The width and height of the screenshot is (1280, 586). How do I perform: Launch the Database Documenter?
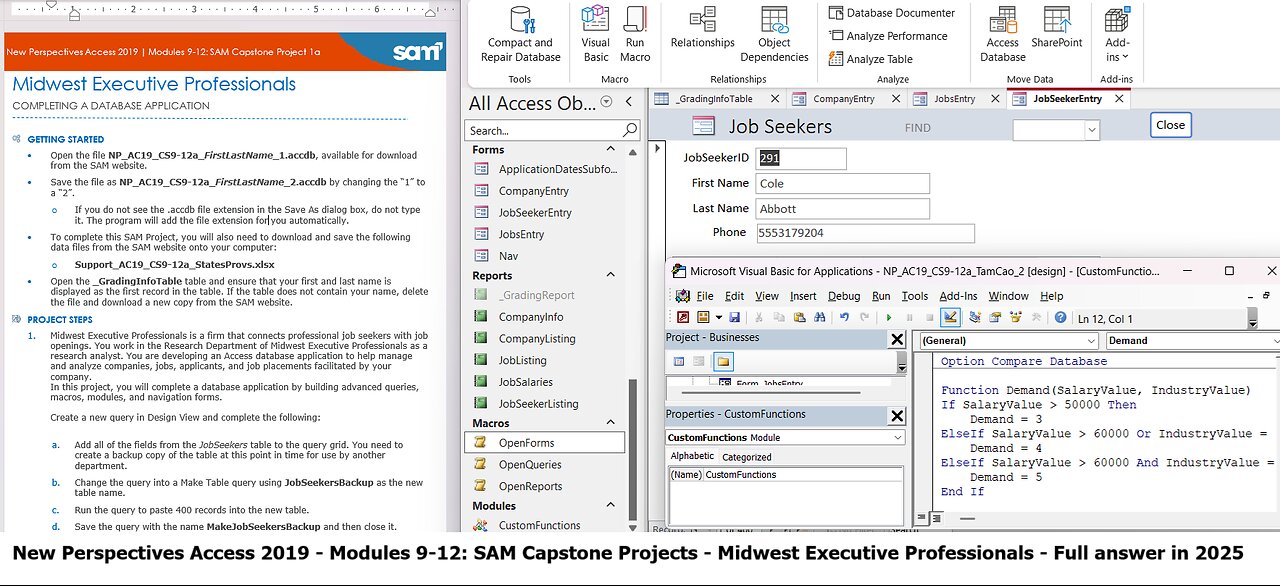click(x=891, y=13)
